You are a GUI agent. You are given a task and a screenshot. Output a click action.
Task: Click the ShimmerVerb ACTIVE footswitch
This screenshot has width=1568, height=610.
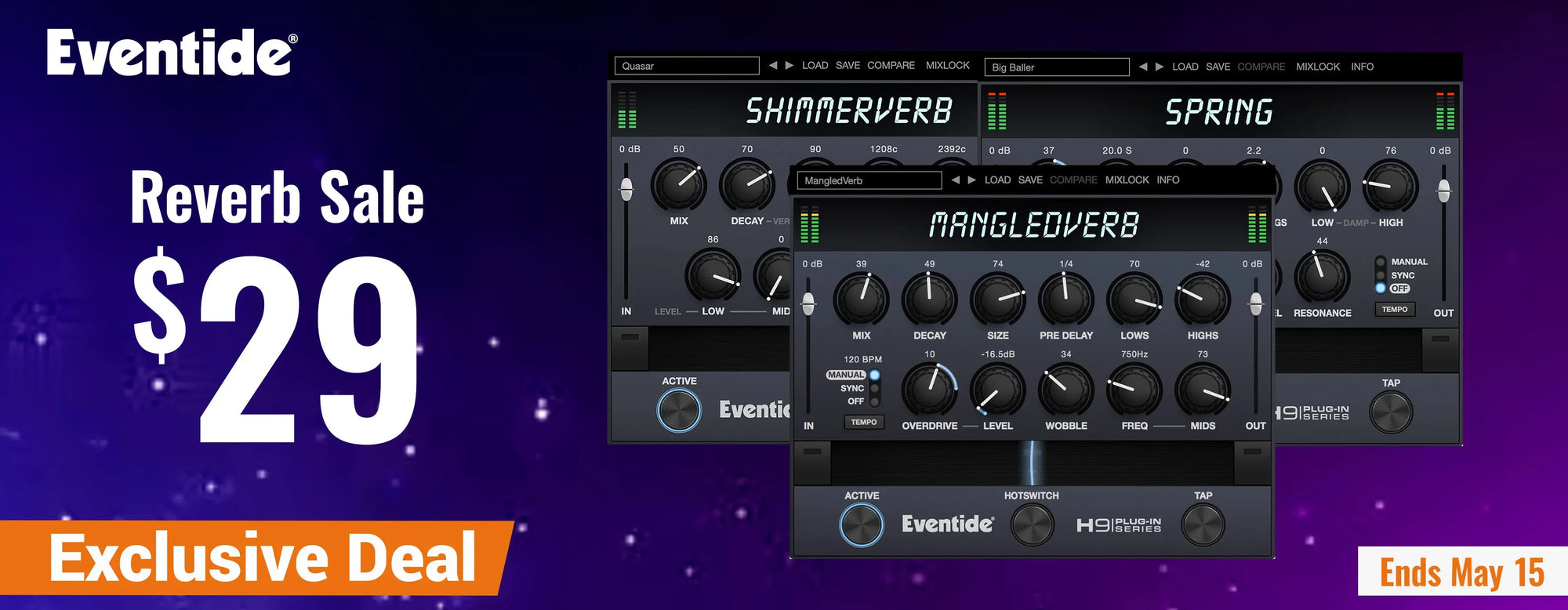(x=679, y=410)
